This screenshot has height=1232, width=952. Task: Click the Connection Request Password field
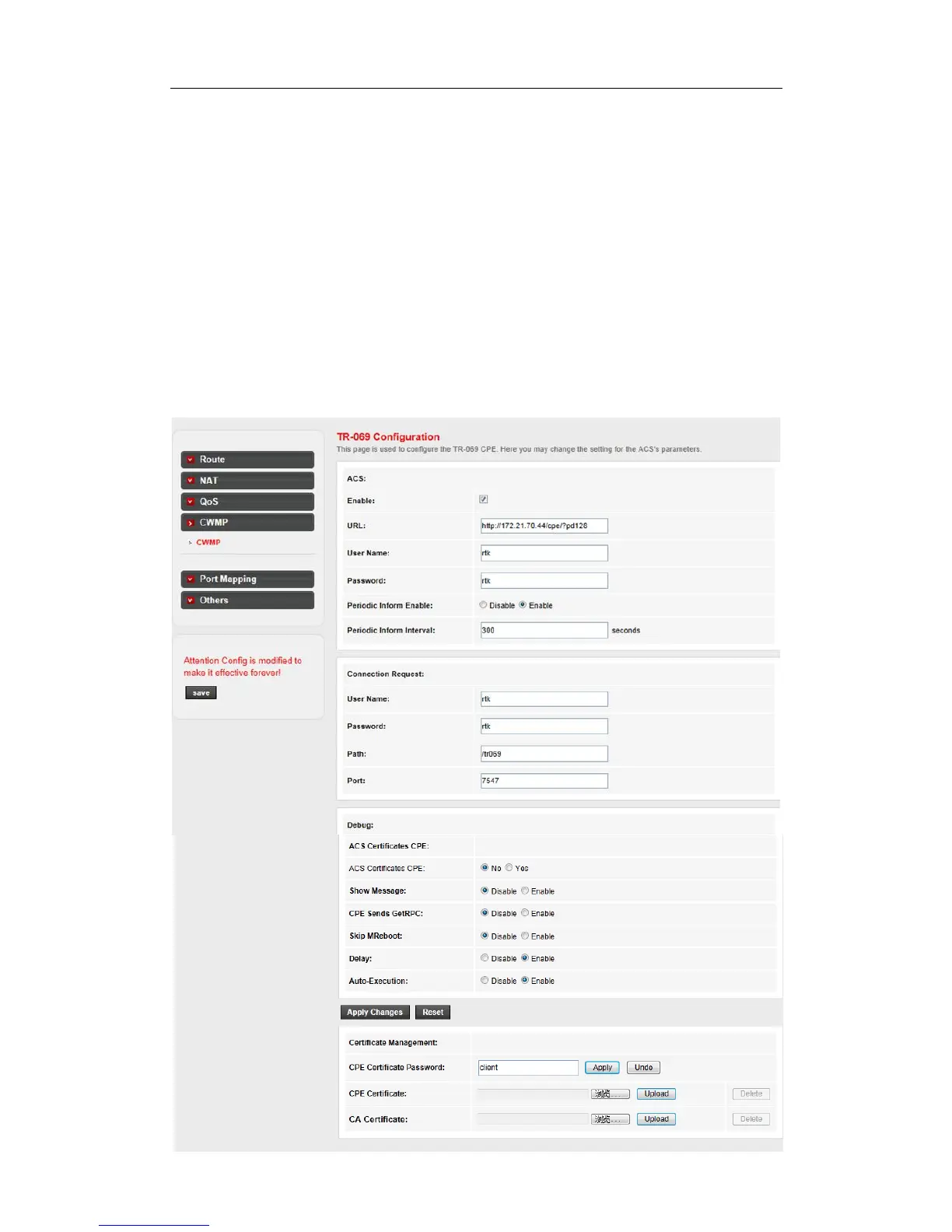544,726
